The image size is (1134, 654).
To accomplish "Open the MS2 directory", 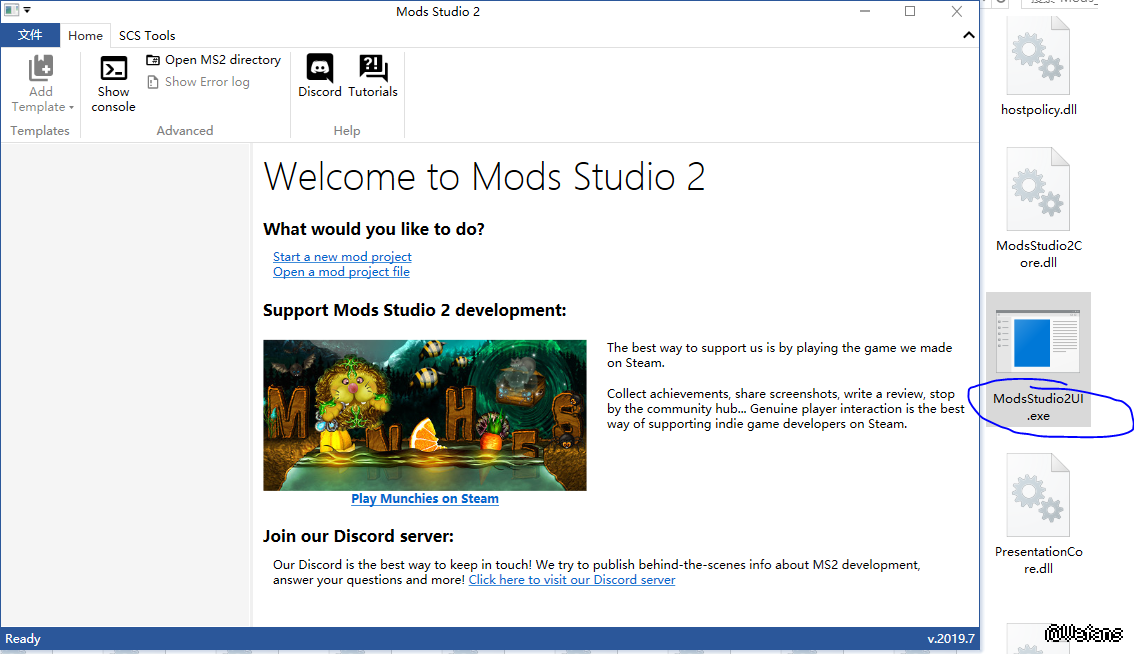I will point(213,60).
